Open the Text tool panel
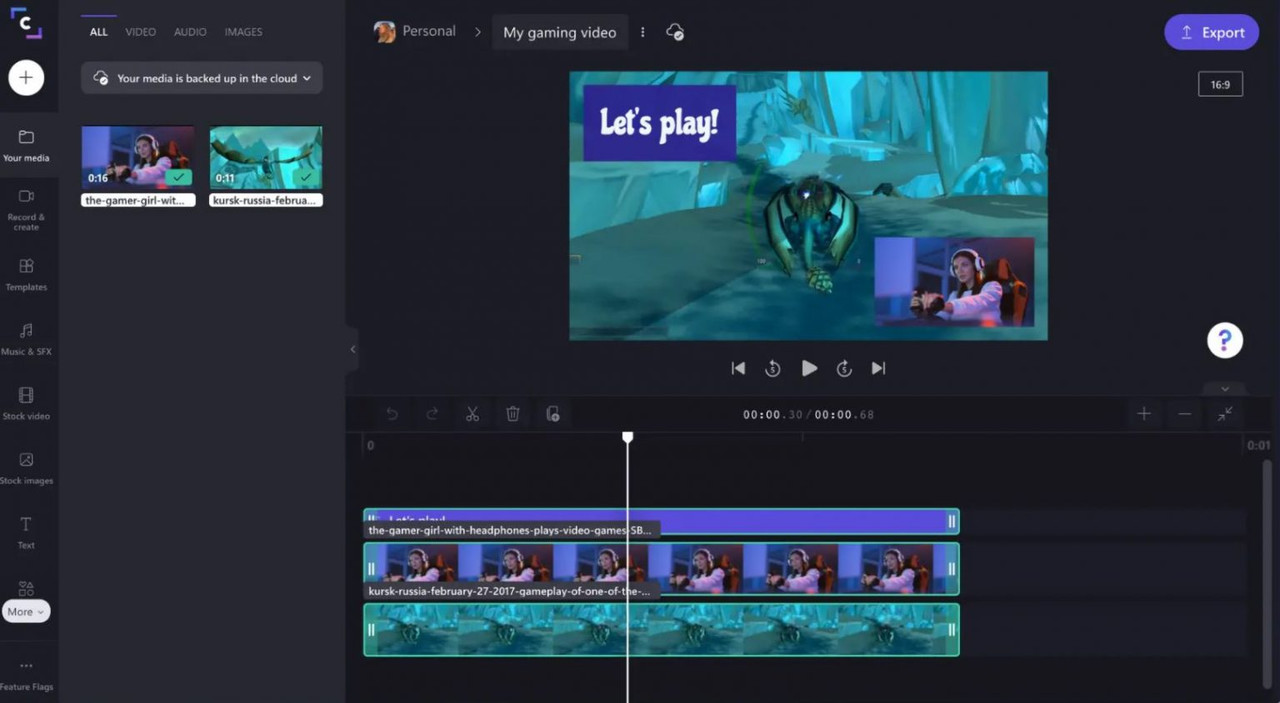 click(26, 532)
